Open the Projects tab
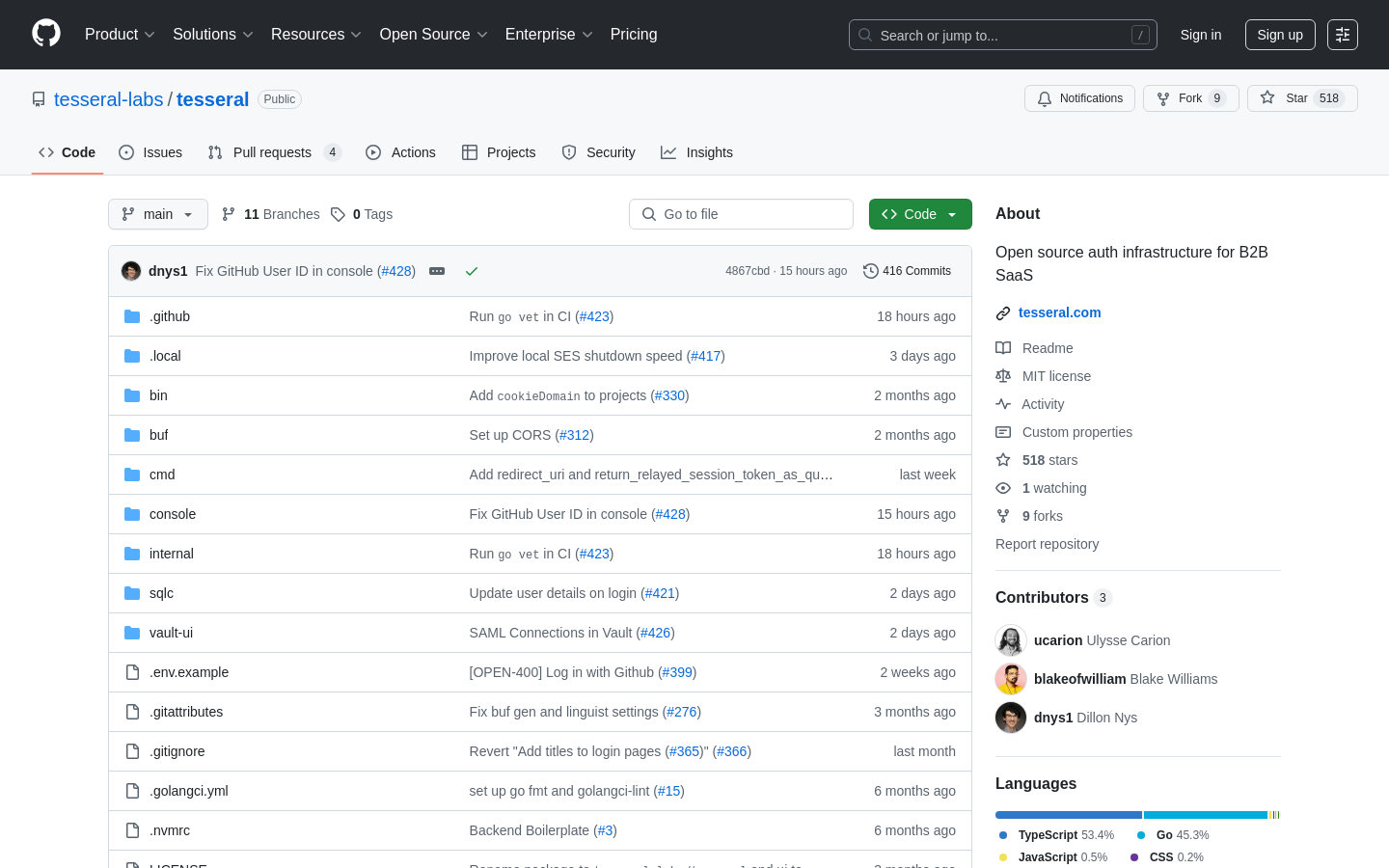1389x868 pixels. (499, 152)
